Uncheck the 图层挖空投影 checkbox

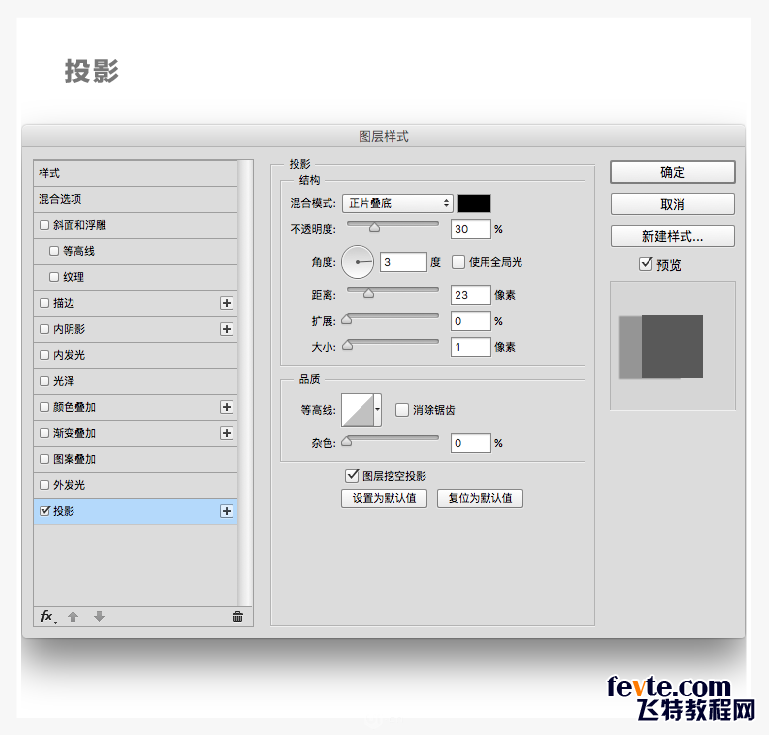point(352,476)
